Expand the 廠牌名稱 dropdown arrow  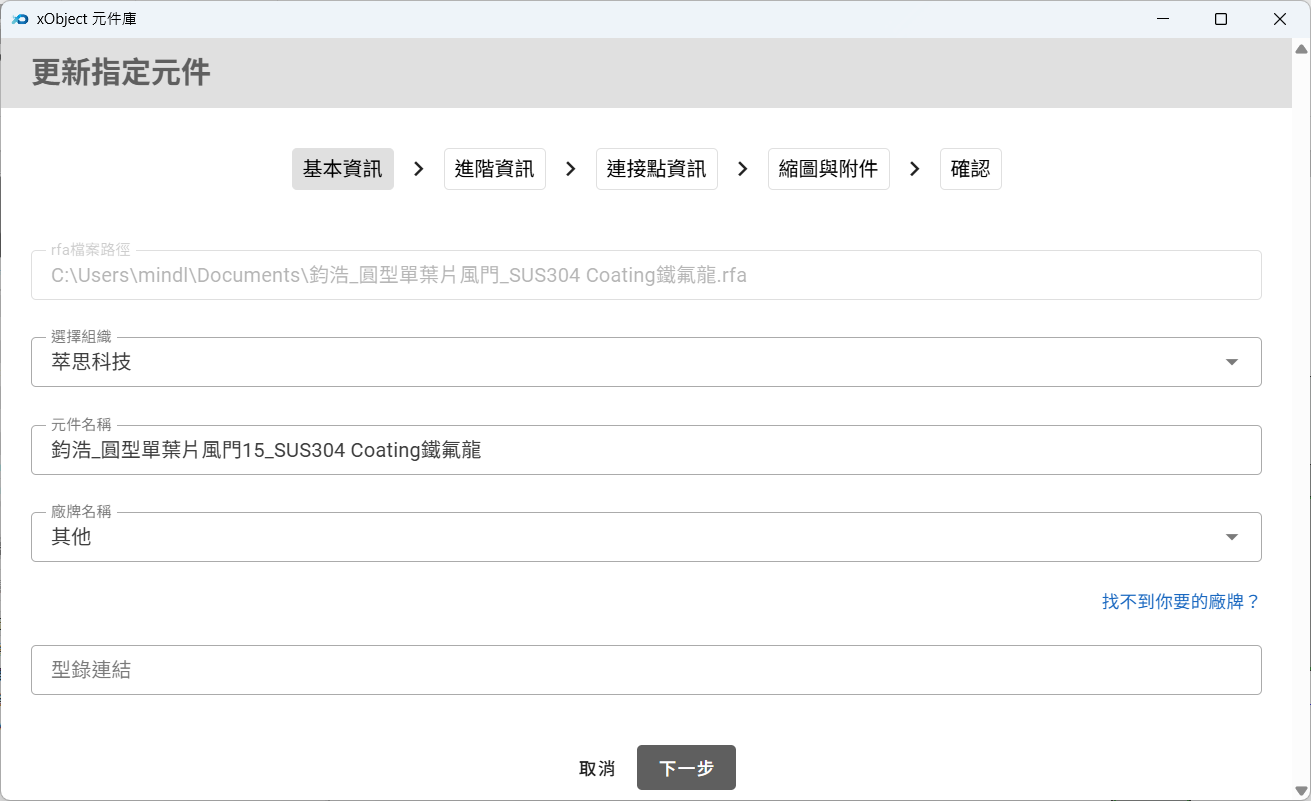click(1231, 537)
